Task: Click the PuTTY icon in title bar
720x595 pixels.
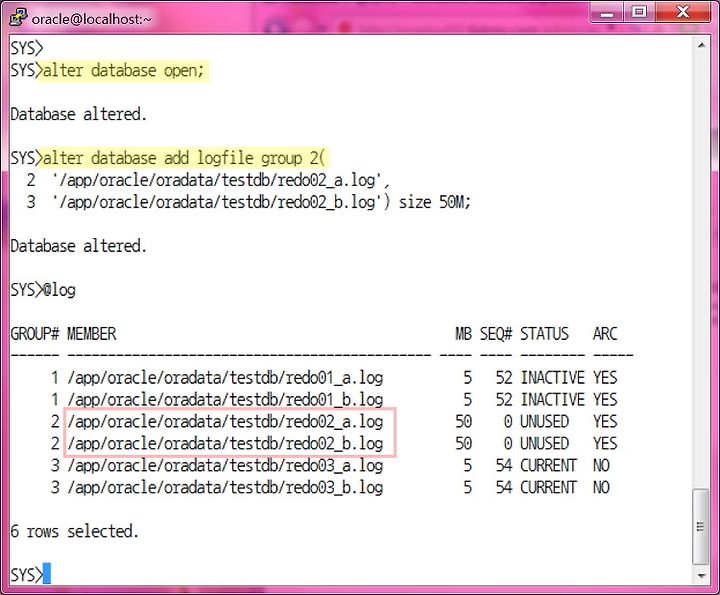Action: (18, 18)
